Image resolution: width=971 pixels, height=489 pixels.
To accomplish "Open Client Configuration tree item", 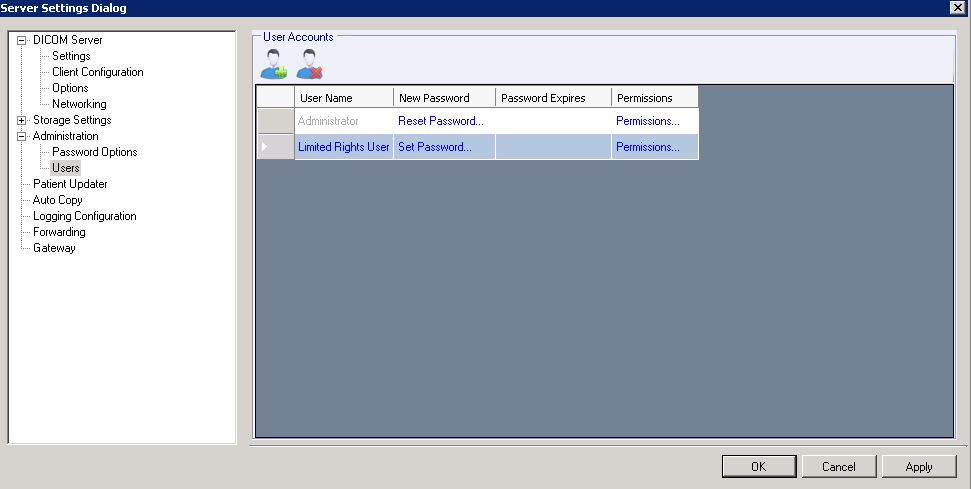I will 98,72.
